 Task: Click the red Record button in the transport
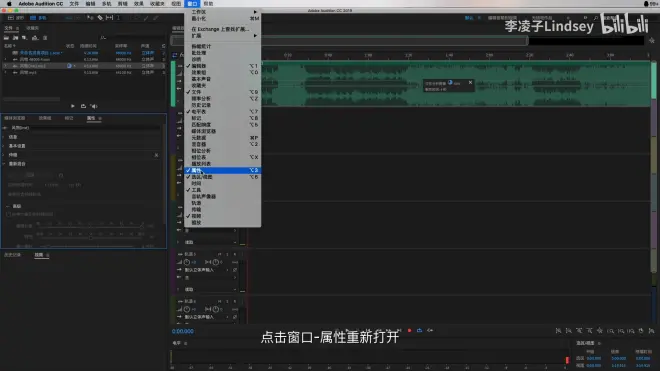pyautogui.click(x=409, y=331)
